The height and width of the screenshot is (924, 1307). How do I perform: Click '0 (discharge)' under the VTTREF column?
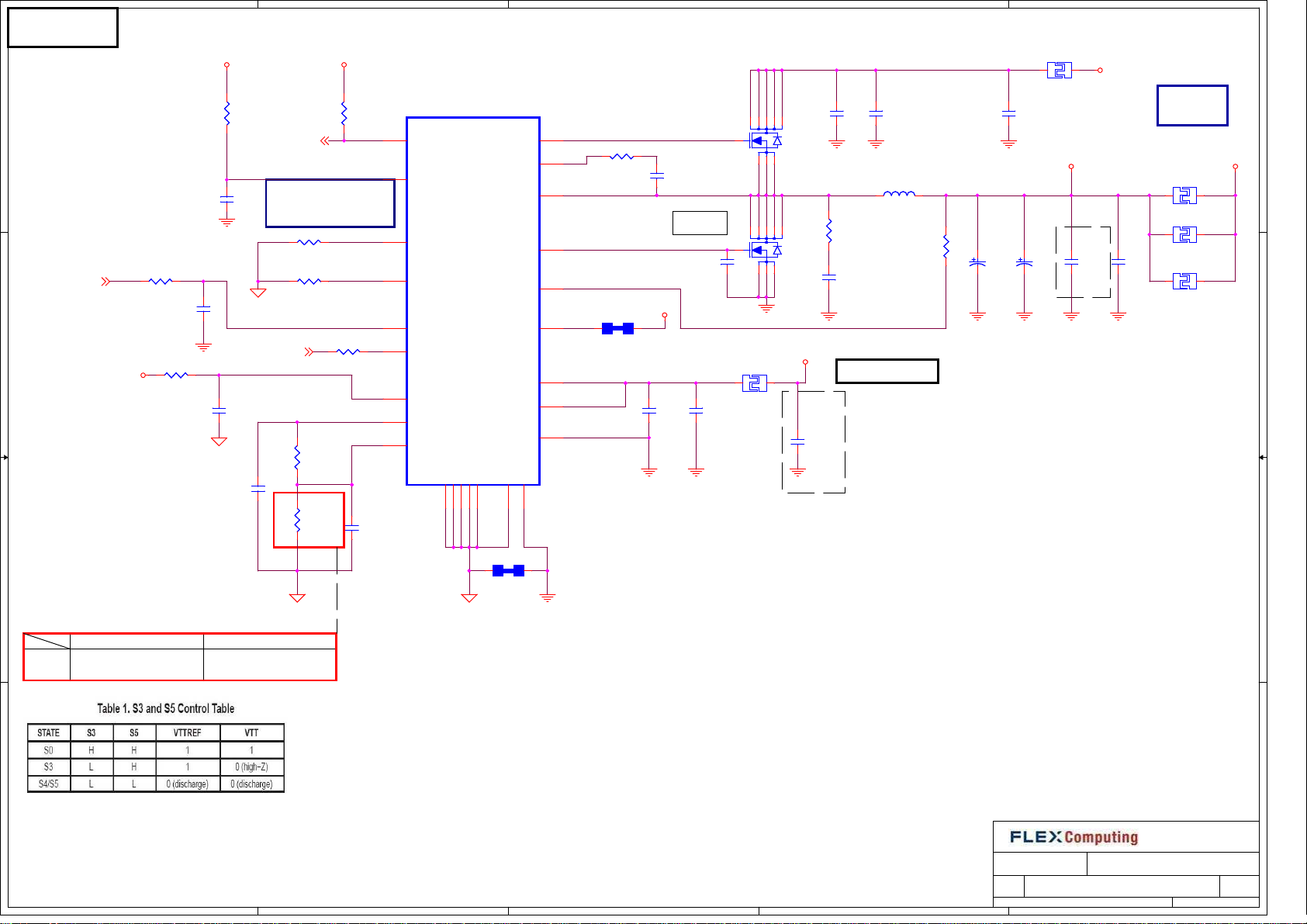[188, 784]
